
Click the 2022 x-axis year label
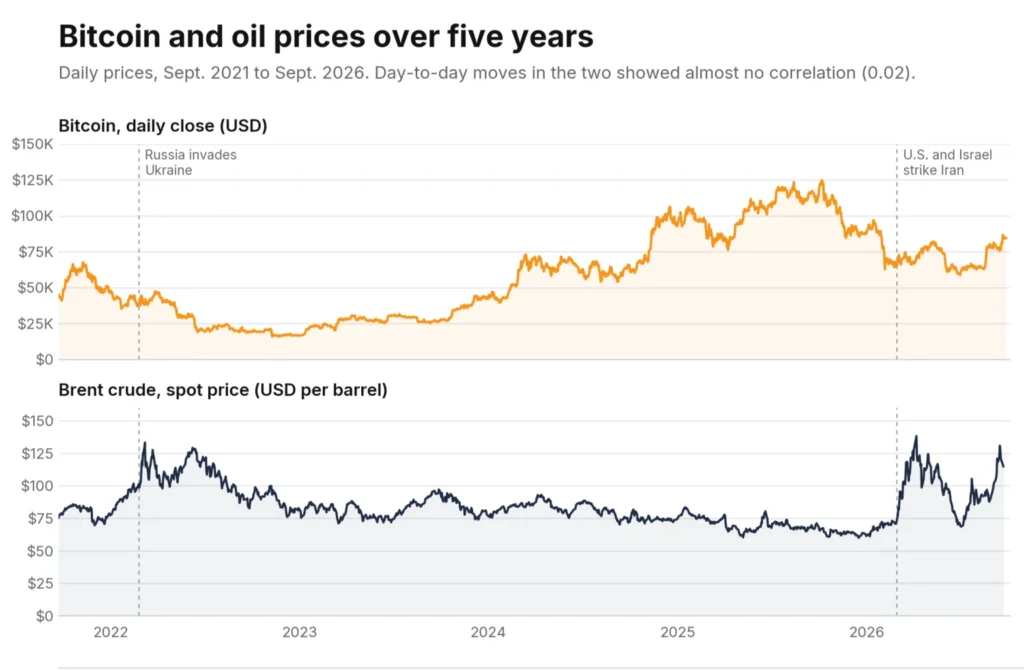[110, 632]
